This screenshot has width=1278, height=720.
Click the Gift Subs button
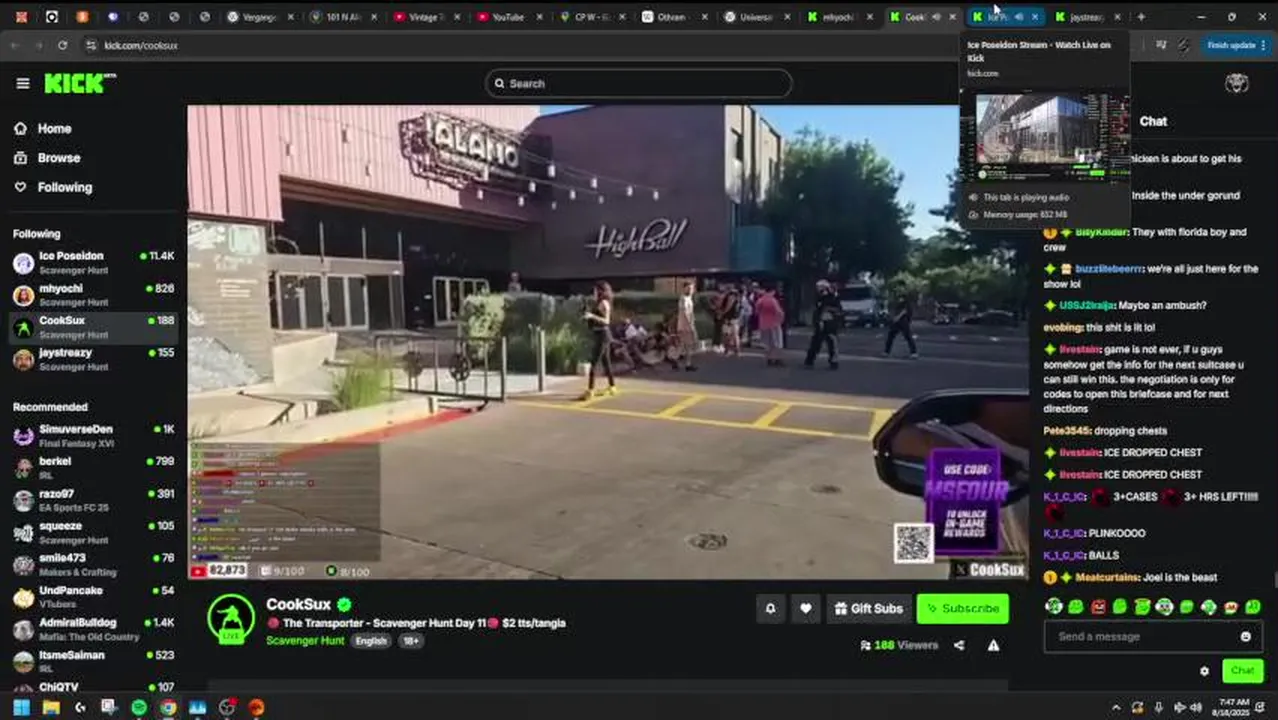(868, 608)
